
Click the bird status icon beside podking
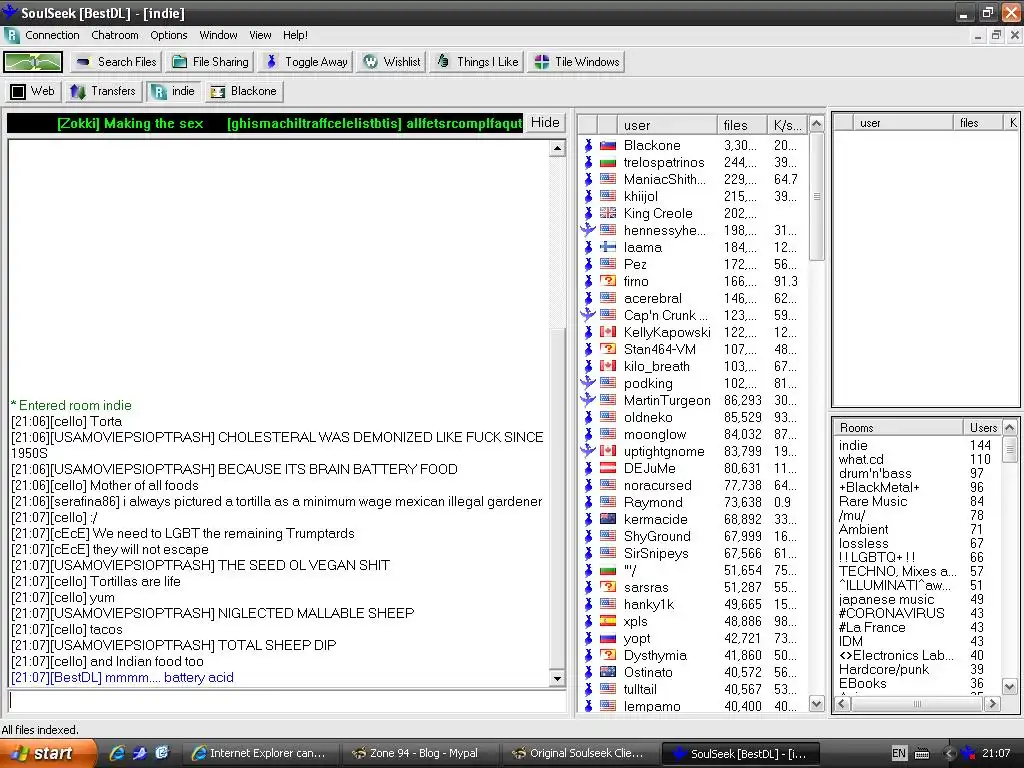click(x=588, y=383)
